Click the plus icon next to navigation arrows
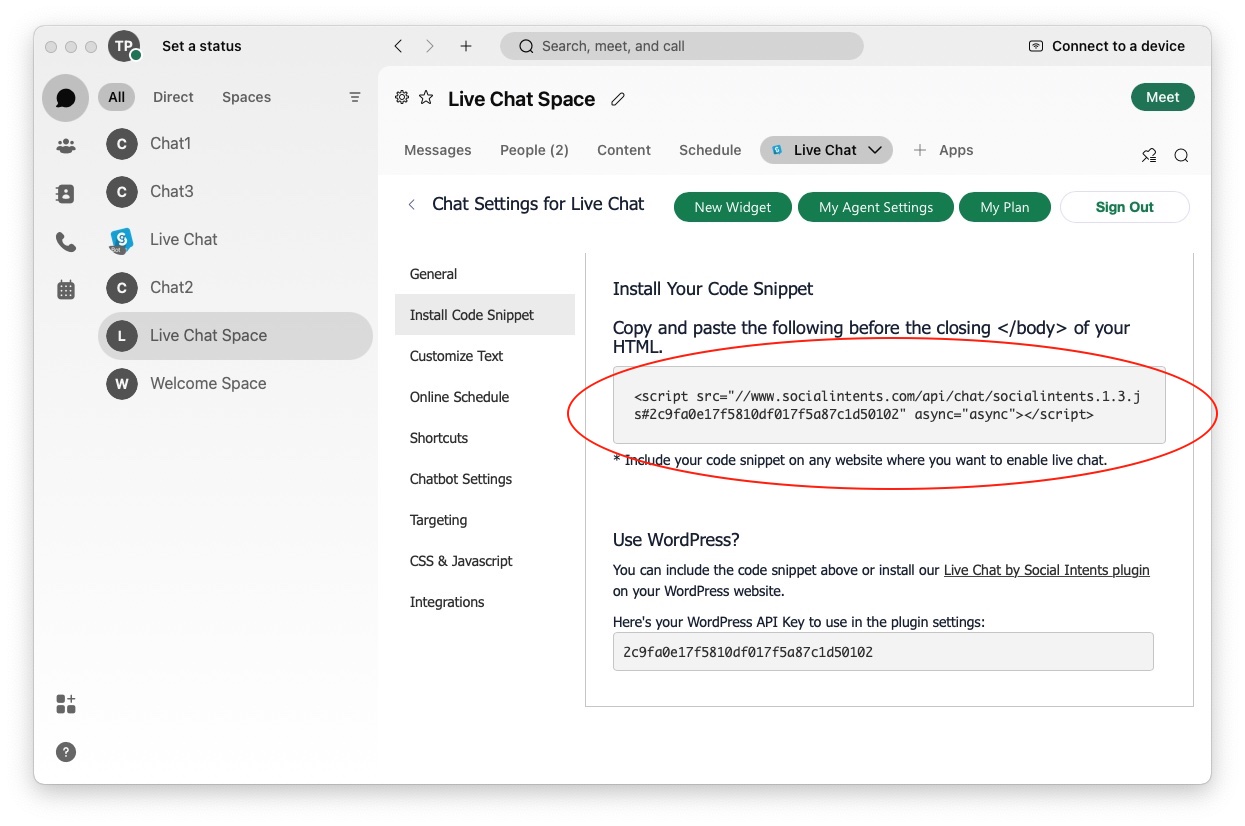Image resolution: width=1245 pixels, height=826 pixels. point(466,46)
